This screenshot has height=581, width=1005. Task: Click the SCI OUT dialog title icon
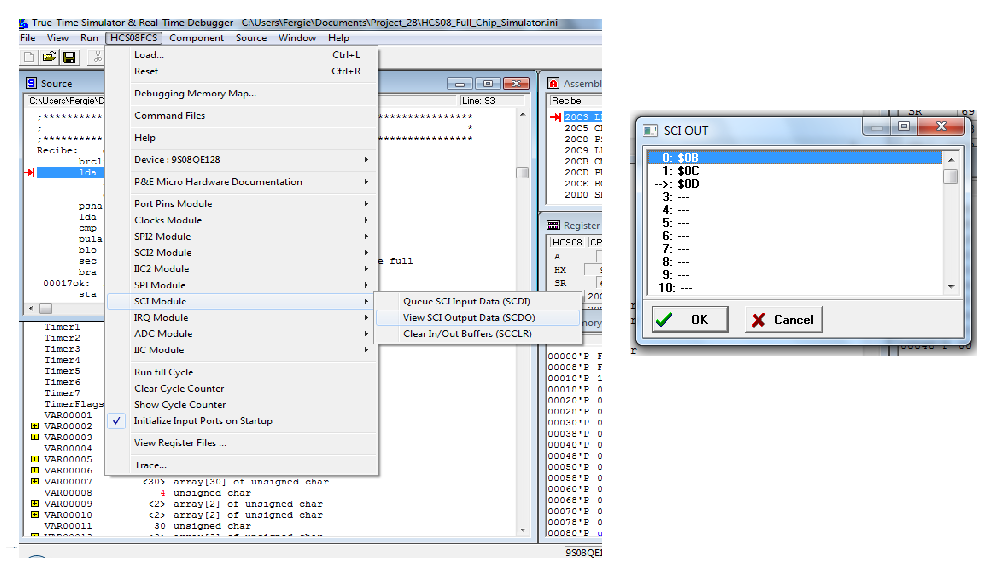(650, 130)
